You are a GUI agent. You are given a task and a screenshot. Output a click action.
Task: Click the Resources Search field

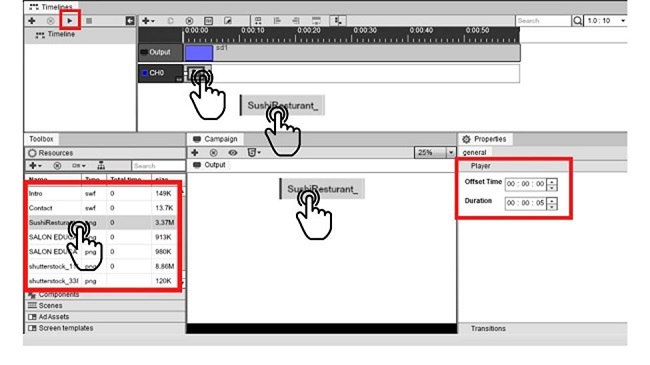click(158, 166)
